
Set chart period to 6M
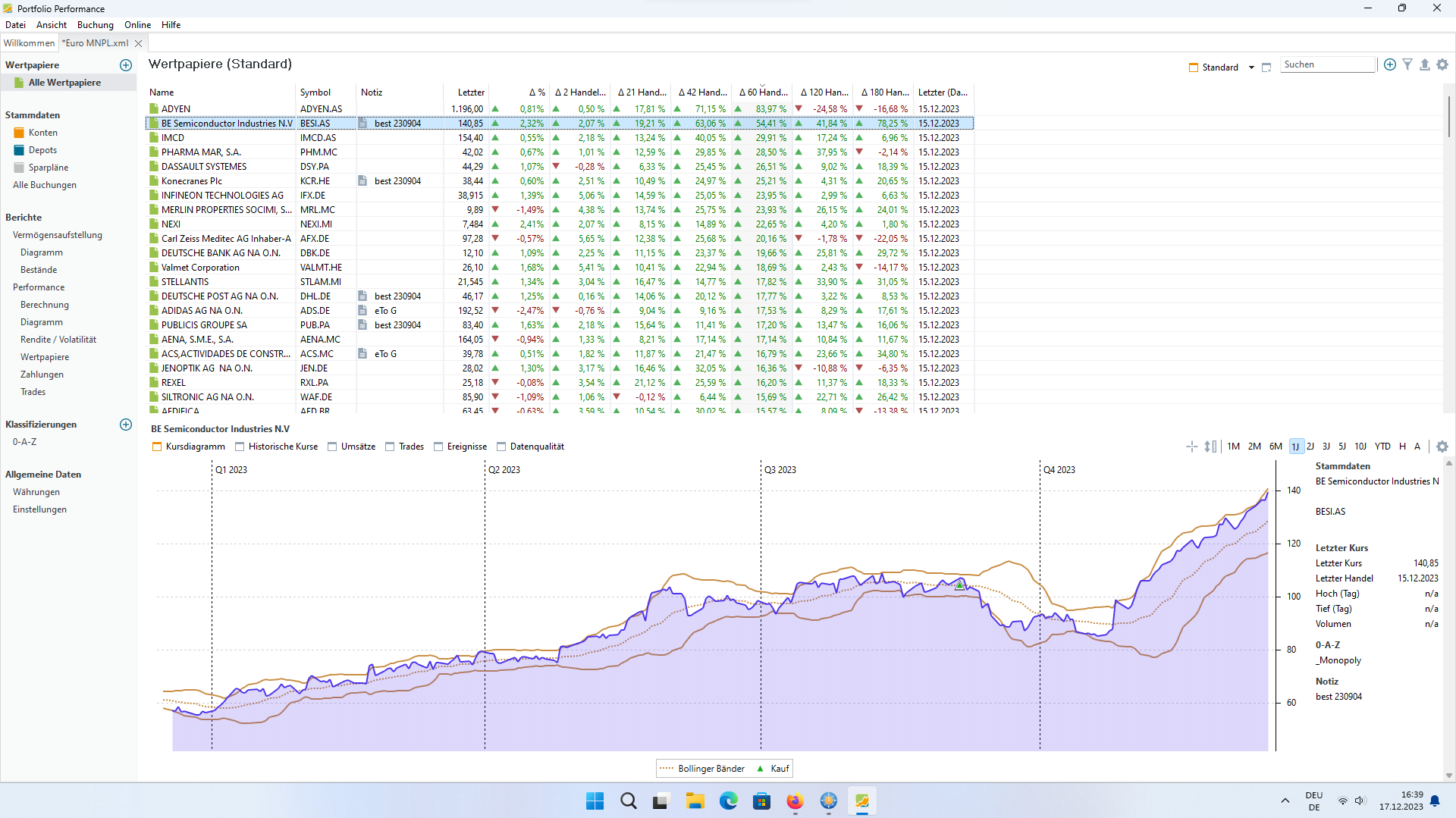click(x=1276, y=447)
